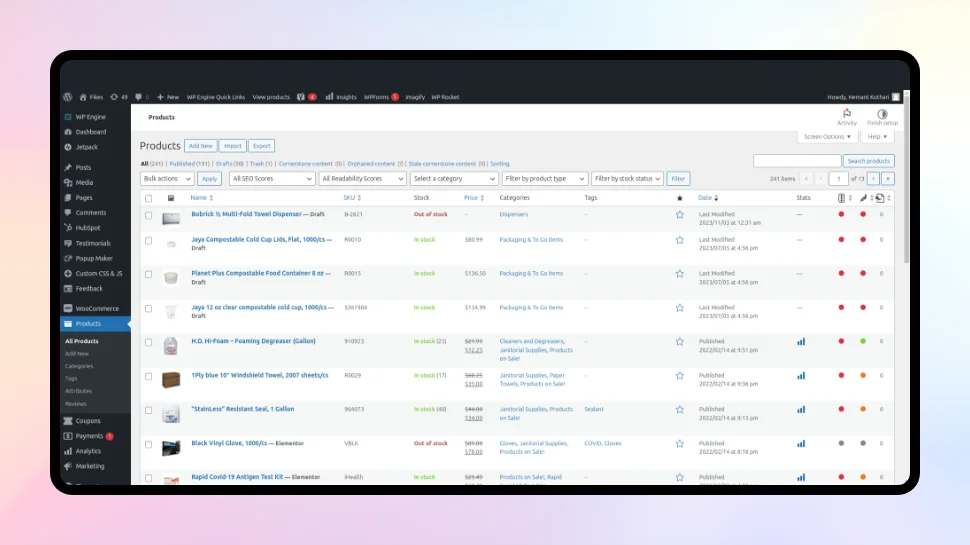The image size is (970, 545).
Task: Open WooCommerce in the sidebar menu
Action: pyautogui.click(x=96, y=308)
